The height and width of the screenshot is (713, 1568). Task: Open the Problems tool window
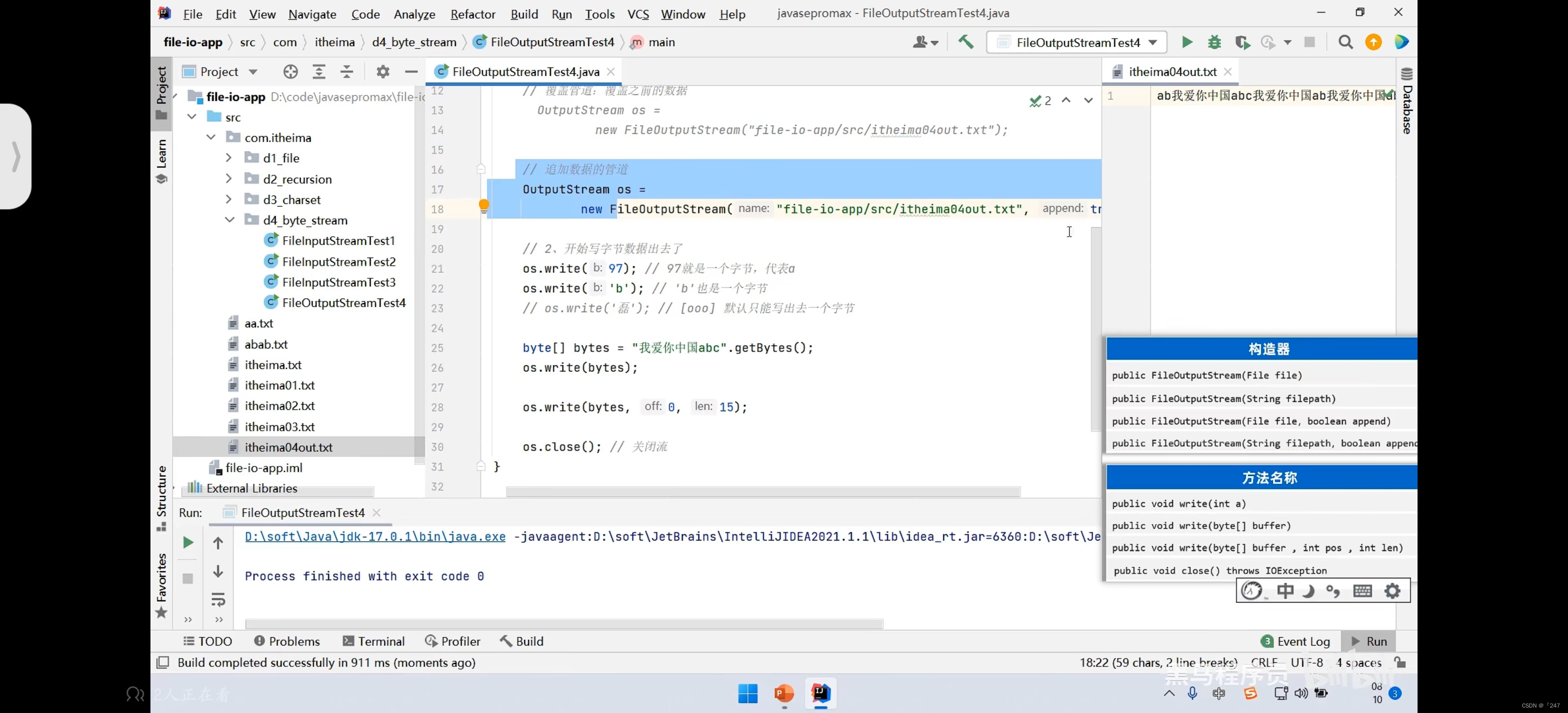[287, 641]
